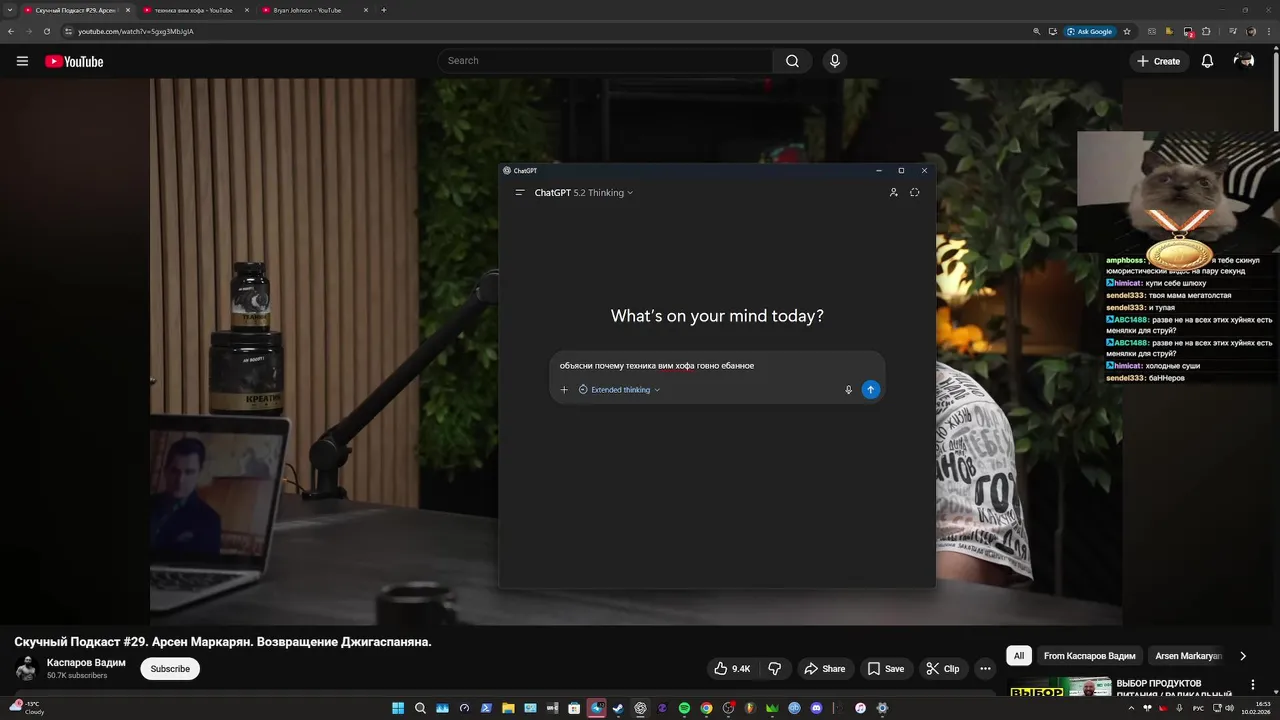Image resolution: width=1280 pixels, height=720 pixels.
Task: Open weather widget showing Cloudy
Action: point(27,708)
